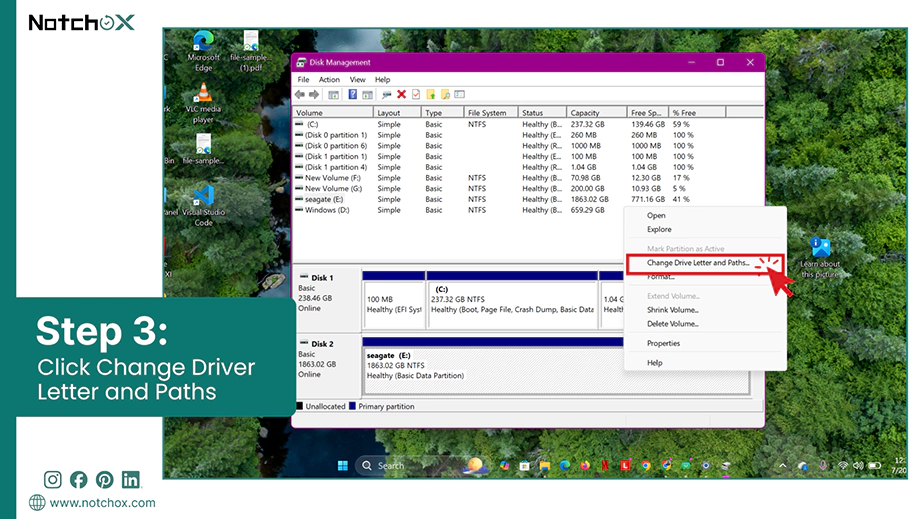Select the (C:) 237.32 GB partition block
Image resolution: width=922 pixels, height=519 pixels.
(512, 300)
